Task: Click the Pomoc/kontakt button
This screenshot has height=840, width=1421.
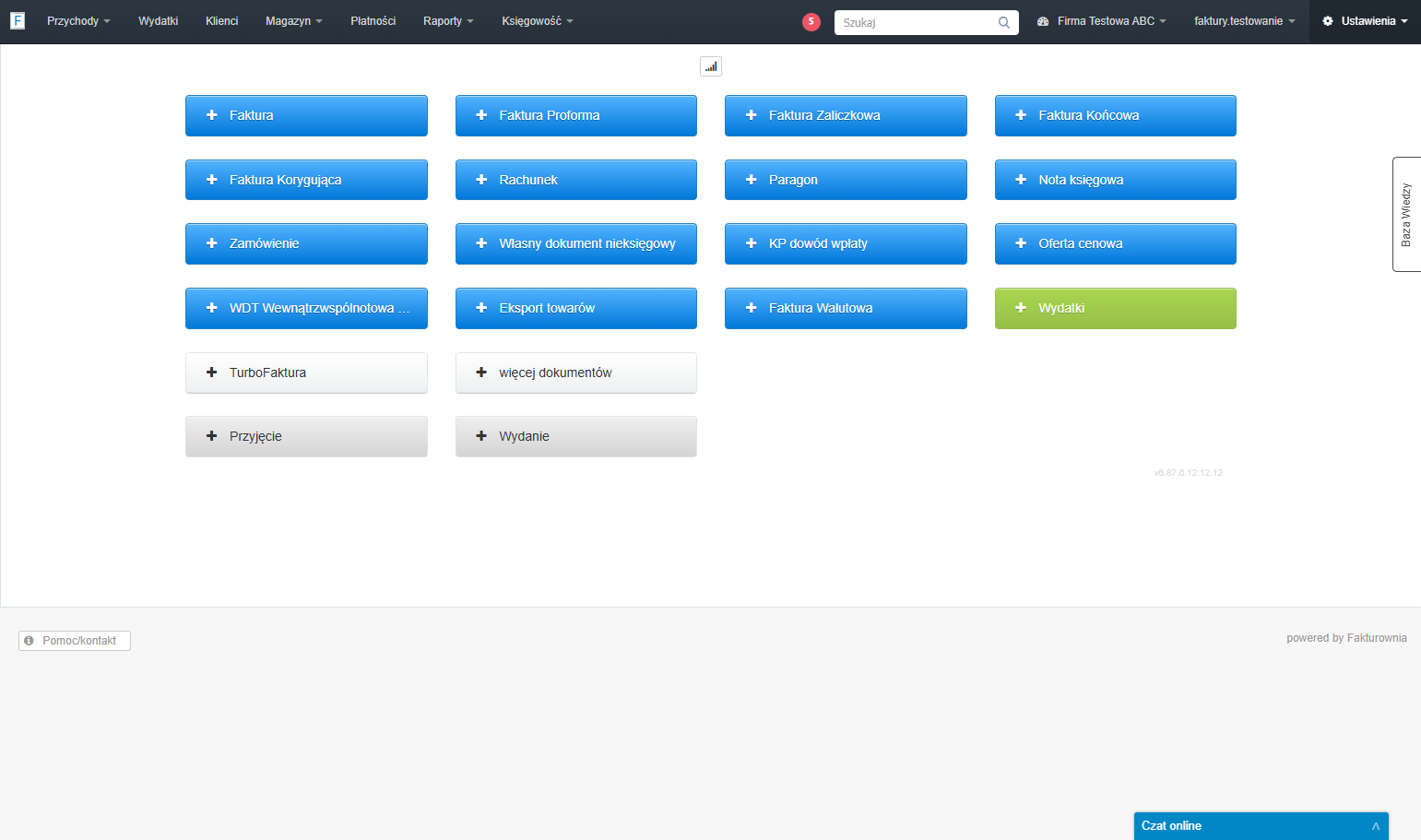Action: tap(75, 641)
